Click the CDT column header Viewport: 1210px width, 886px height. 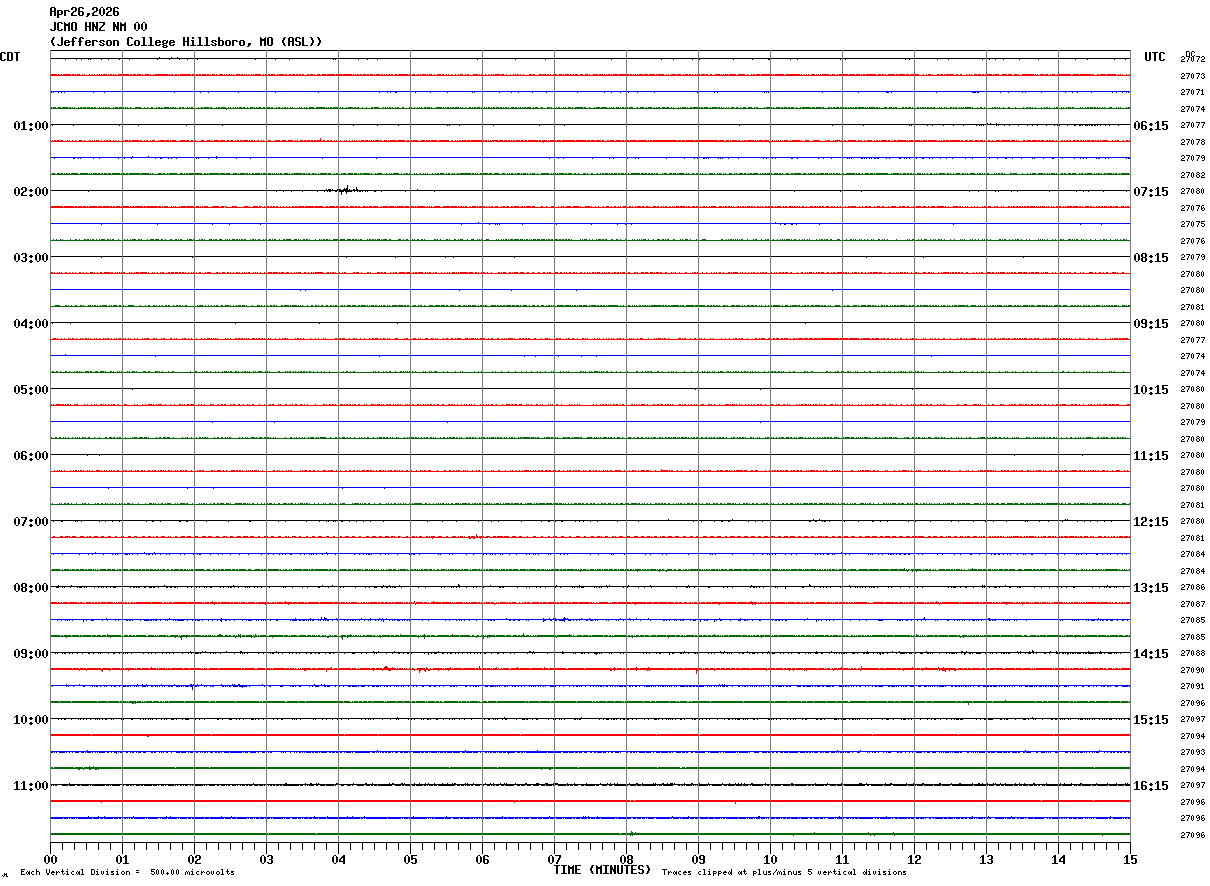[x=10, y=57]
